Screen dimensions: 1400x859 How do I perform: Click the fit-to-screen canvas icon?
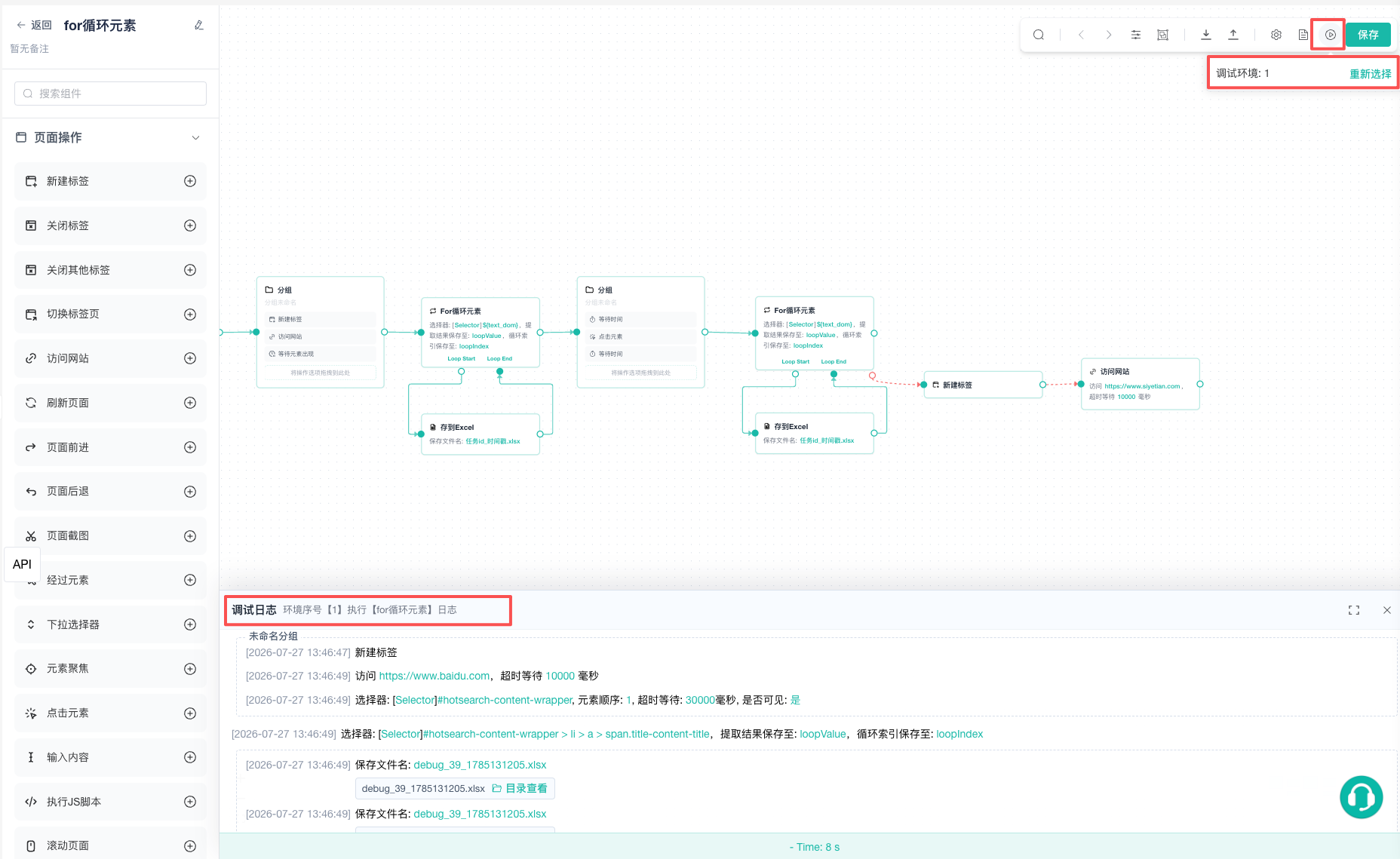point(1163,35)
